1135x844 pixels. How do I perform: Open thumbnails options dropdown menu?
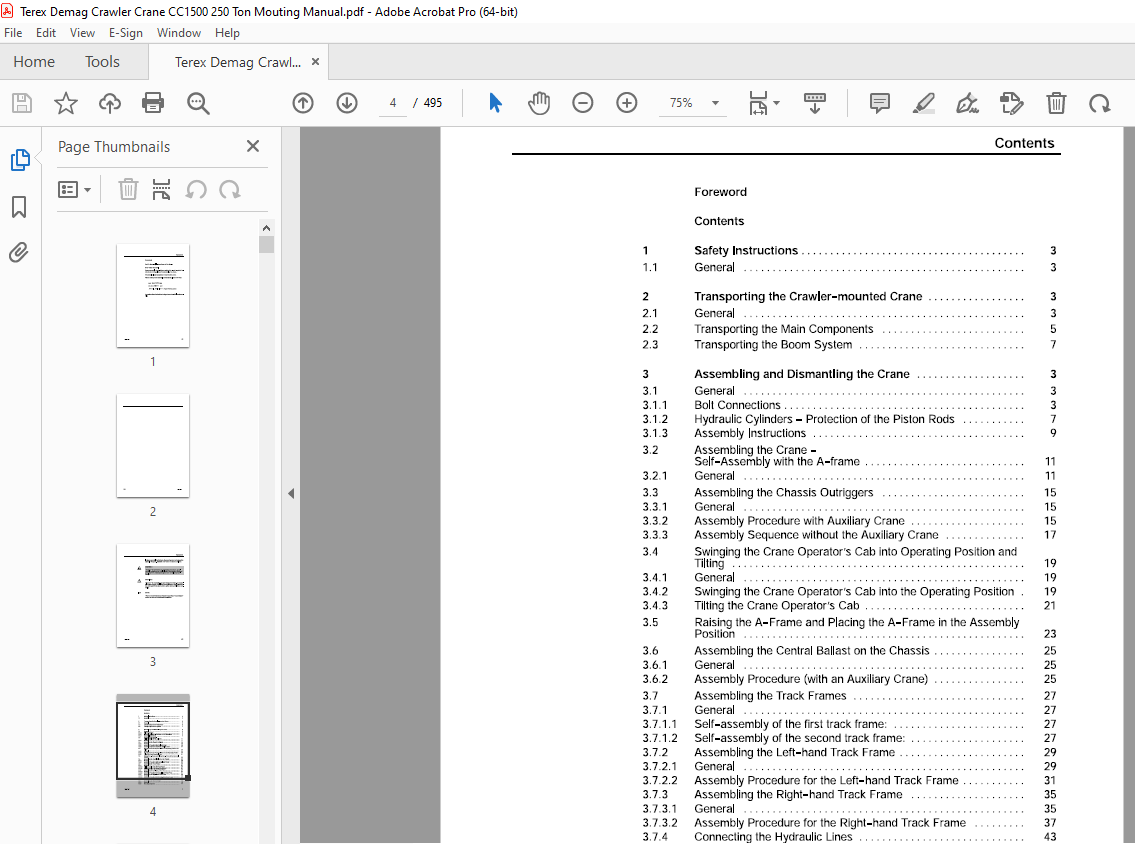75,190
